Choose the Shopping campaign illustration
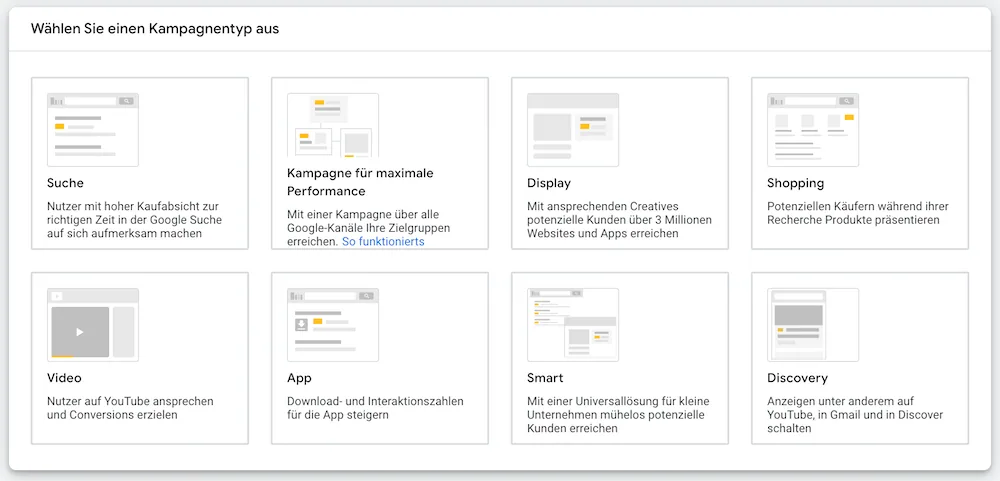This screenshot has width=1000, height=481. click(x=813, y=130)
